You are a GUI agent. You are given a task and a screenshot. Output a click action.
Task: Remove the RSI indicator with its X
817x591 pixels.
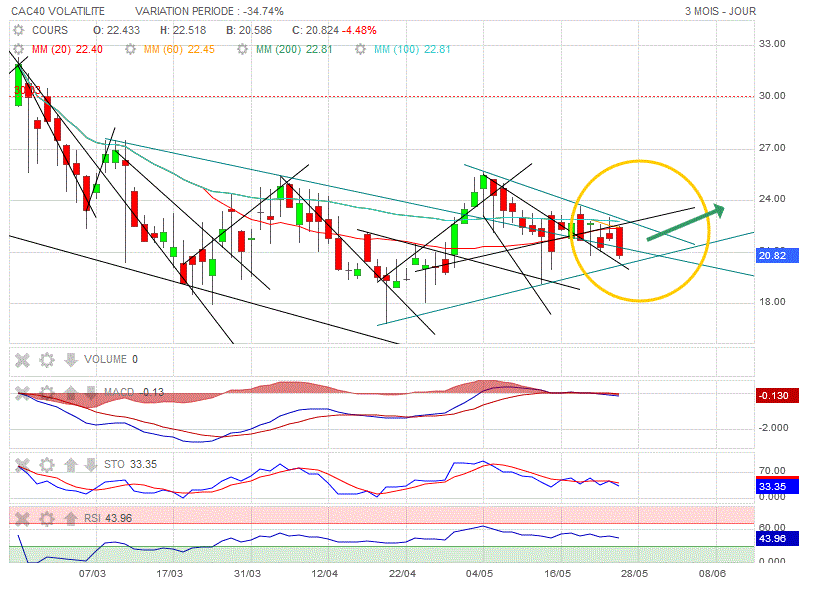[x=22, y=519]
